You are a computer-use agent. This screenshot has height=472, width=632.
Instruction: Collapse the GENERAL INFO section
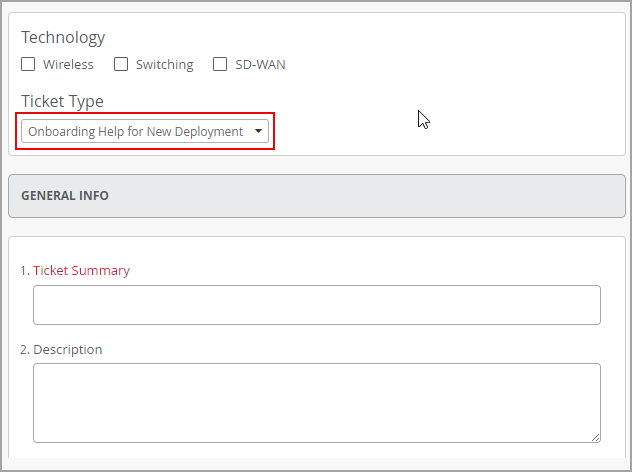point(316,196)
